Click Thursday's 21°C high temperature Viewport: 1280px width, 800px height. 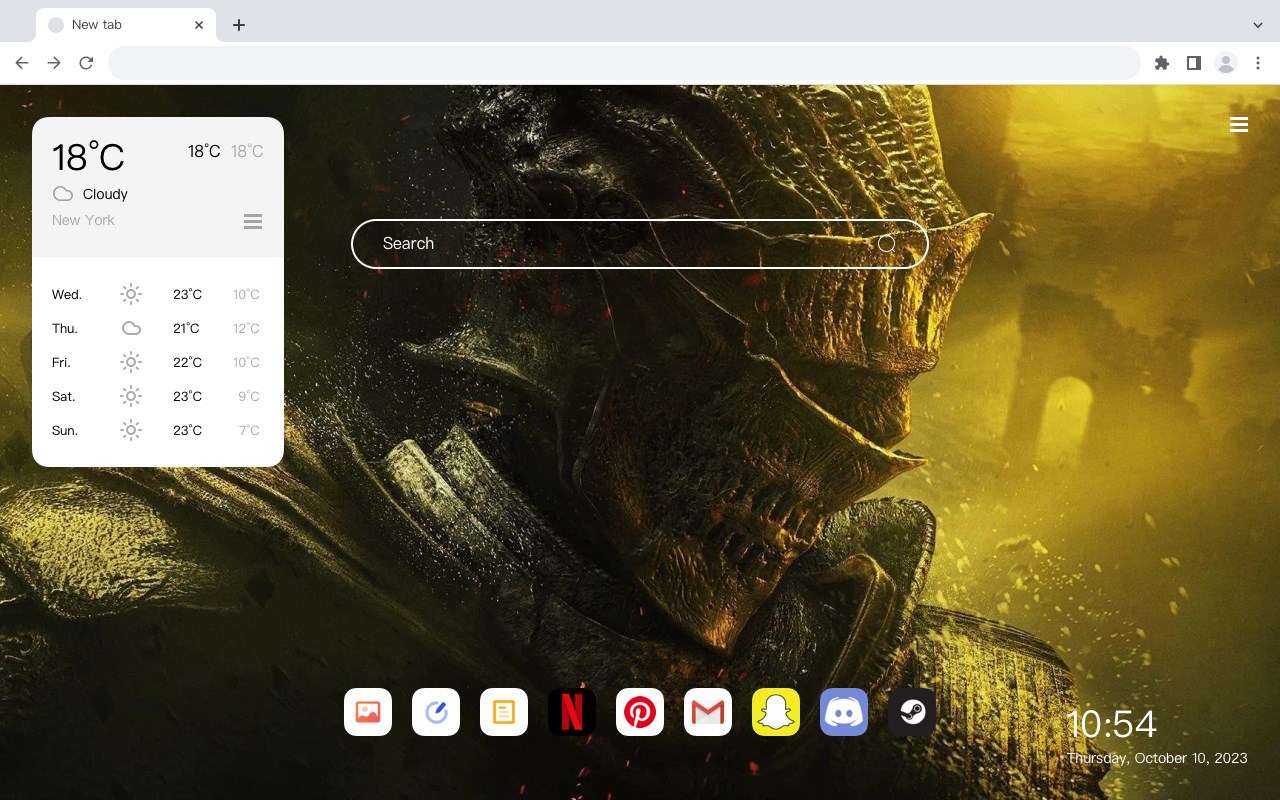click(x=187, y=328)
